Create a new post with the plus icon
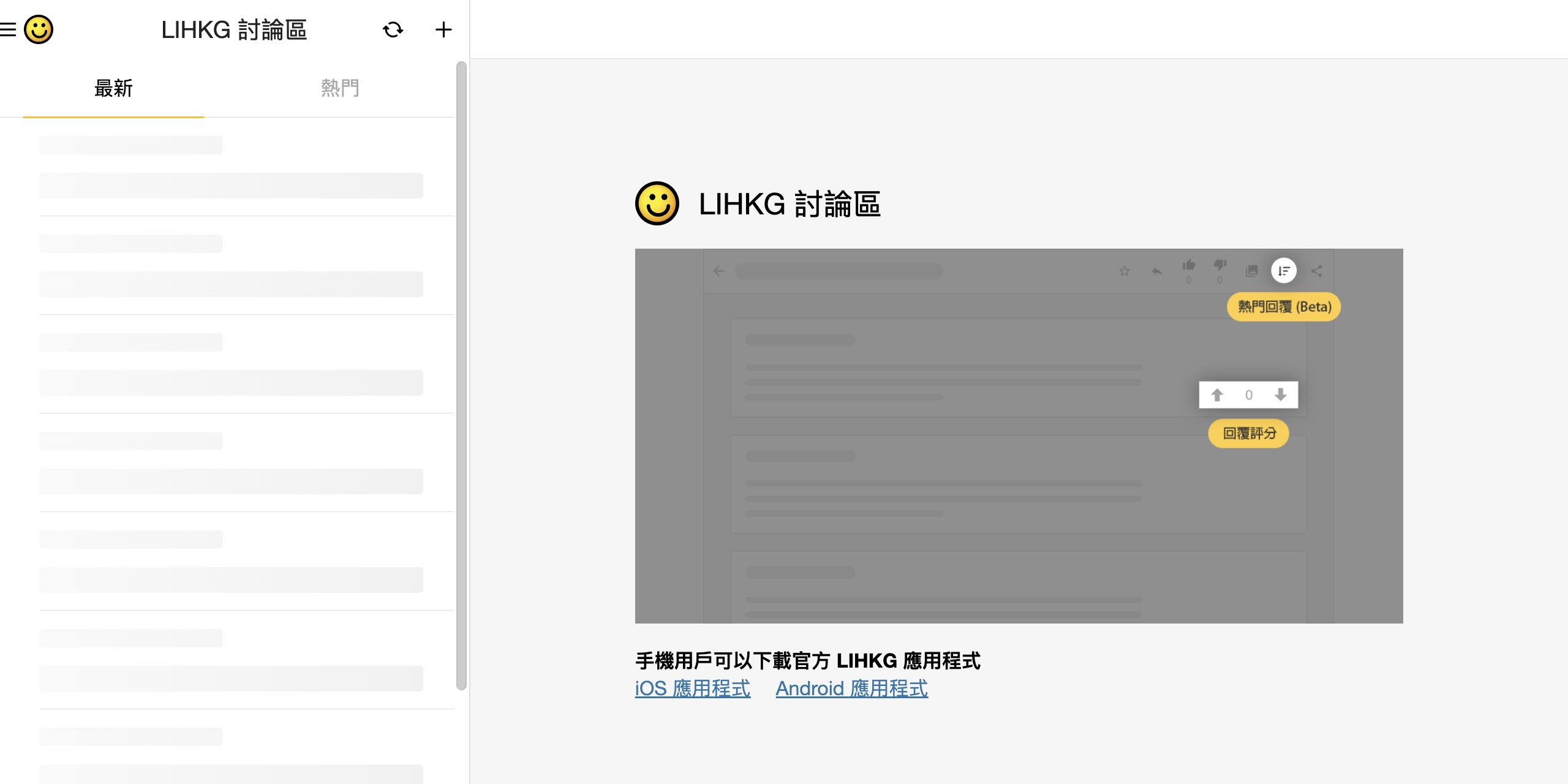The width and height of the screenshot is (1568, 784). point(443,29)
